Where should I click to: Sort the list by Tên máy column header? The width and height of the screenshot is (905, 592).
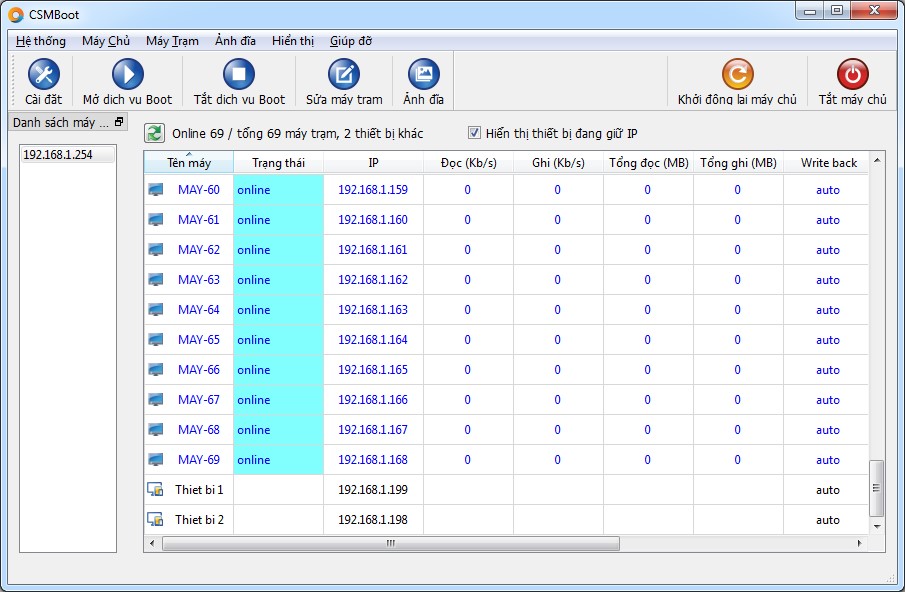(189, 163)
